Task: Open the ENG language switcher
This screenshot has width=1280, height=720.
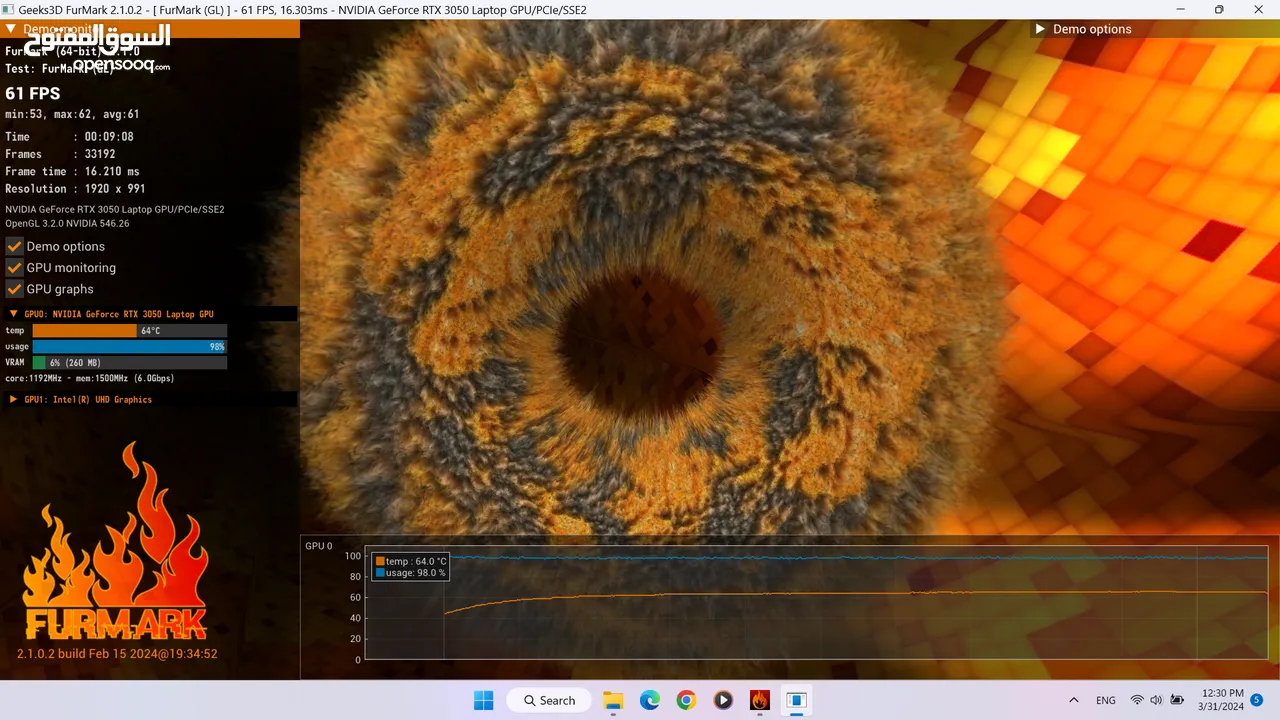Action: point(1106,700)
